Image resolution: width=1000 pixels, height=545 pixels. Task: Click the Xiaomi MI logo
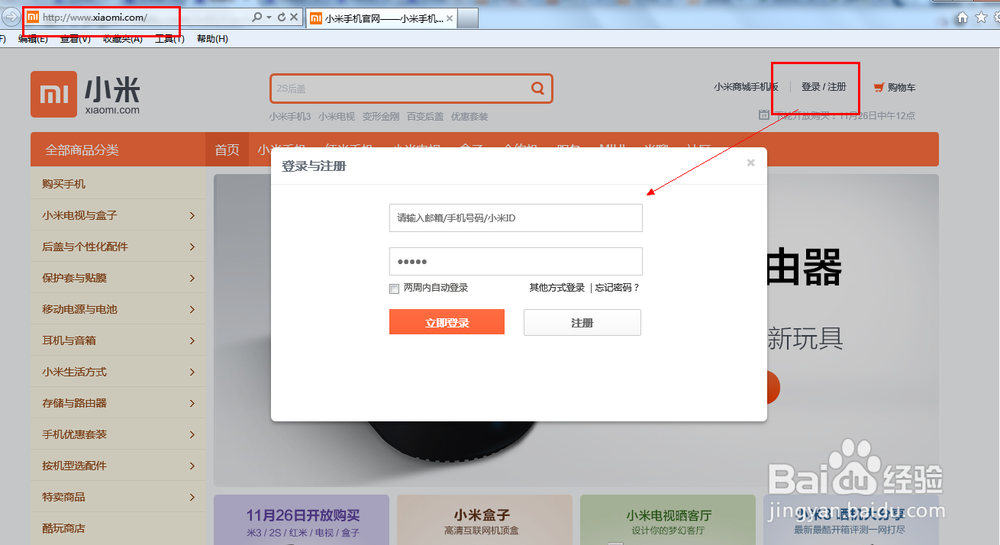(54, 94)
